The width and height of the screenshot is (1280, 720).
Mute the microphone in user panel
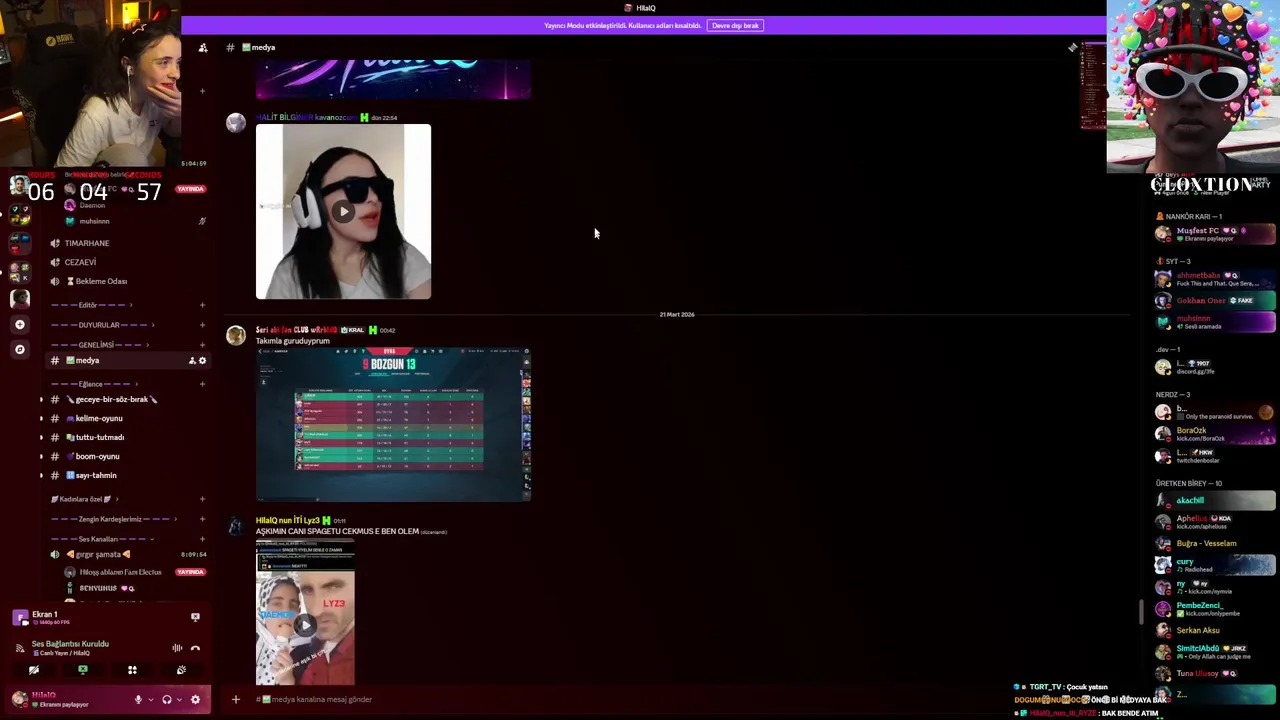(138, 700)
